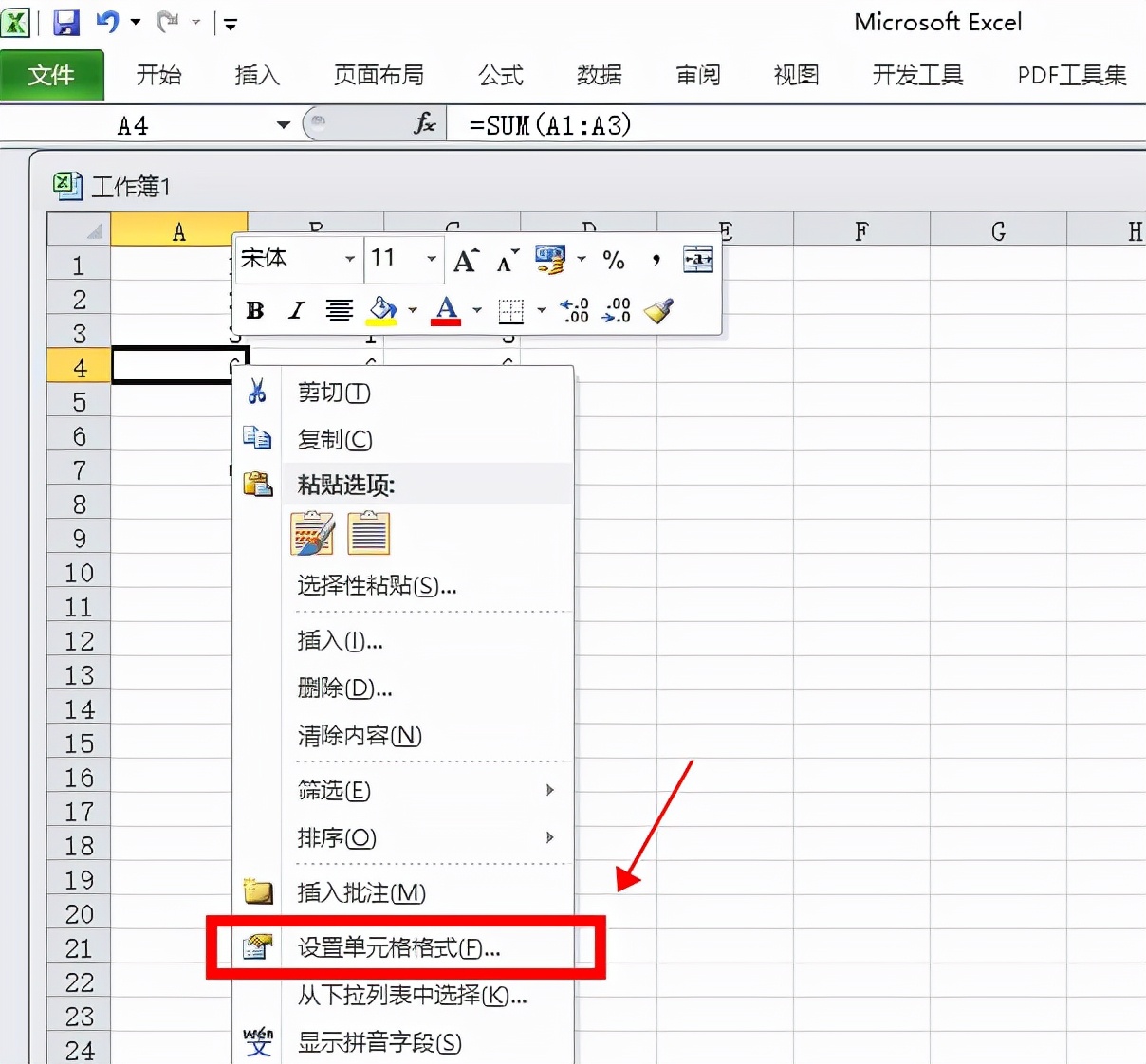The width and height of the screenshot is (1146, 1064).
Task: Apply accounting number format in mini toolbar
Action: (550, 260)
